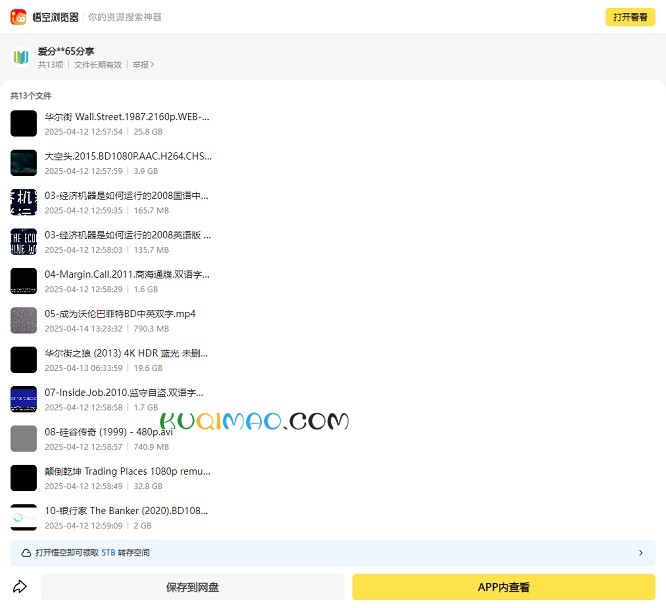The image size is (666, 608).
Task: Select file name 08-硅谷传奇 (1999) - 480p.avi
Action: coord(109,432)
